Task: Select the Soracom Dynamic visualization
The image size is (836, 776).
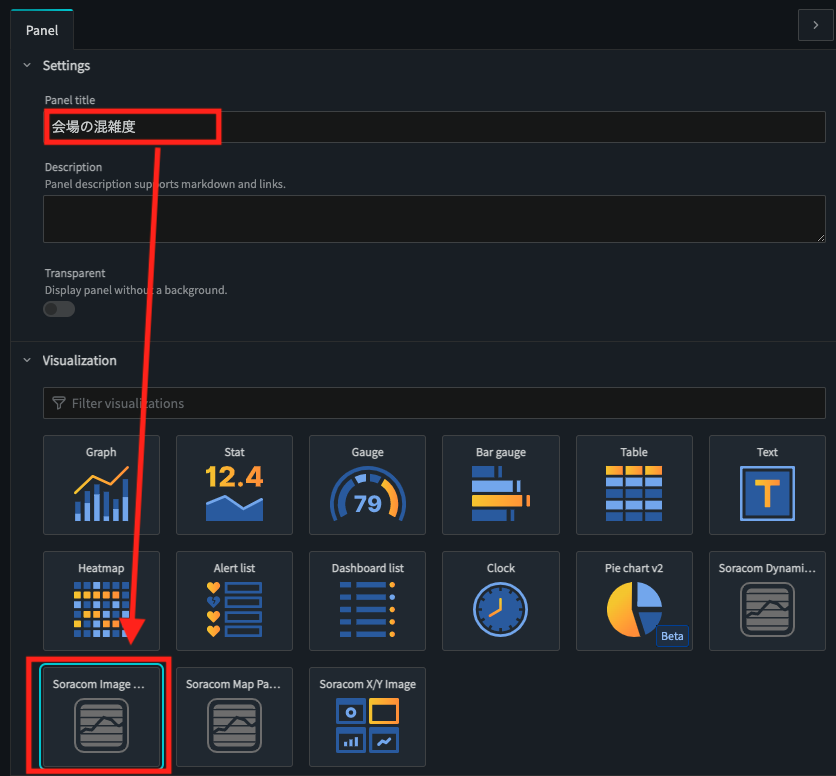Action: tap(767, 601)
